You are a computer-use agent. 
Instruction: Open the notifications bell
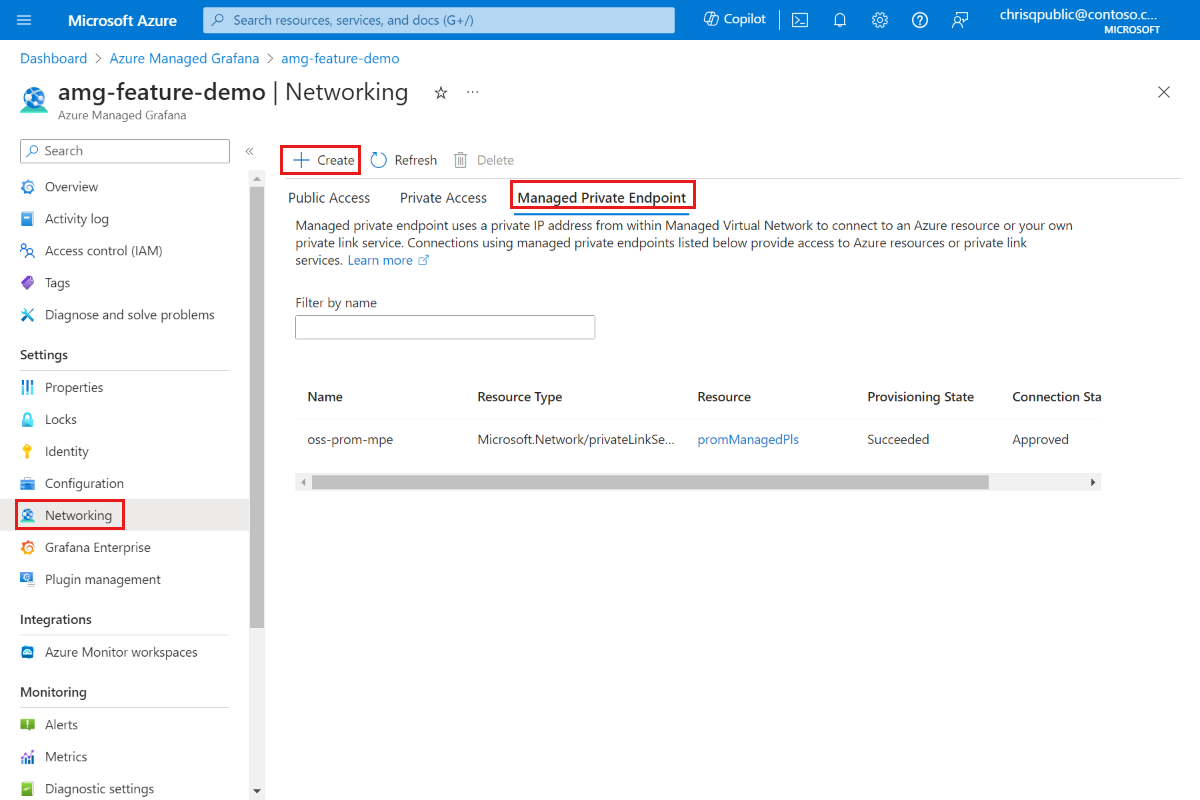[839, 19]
